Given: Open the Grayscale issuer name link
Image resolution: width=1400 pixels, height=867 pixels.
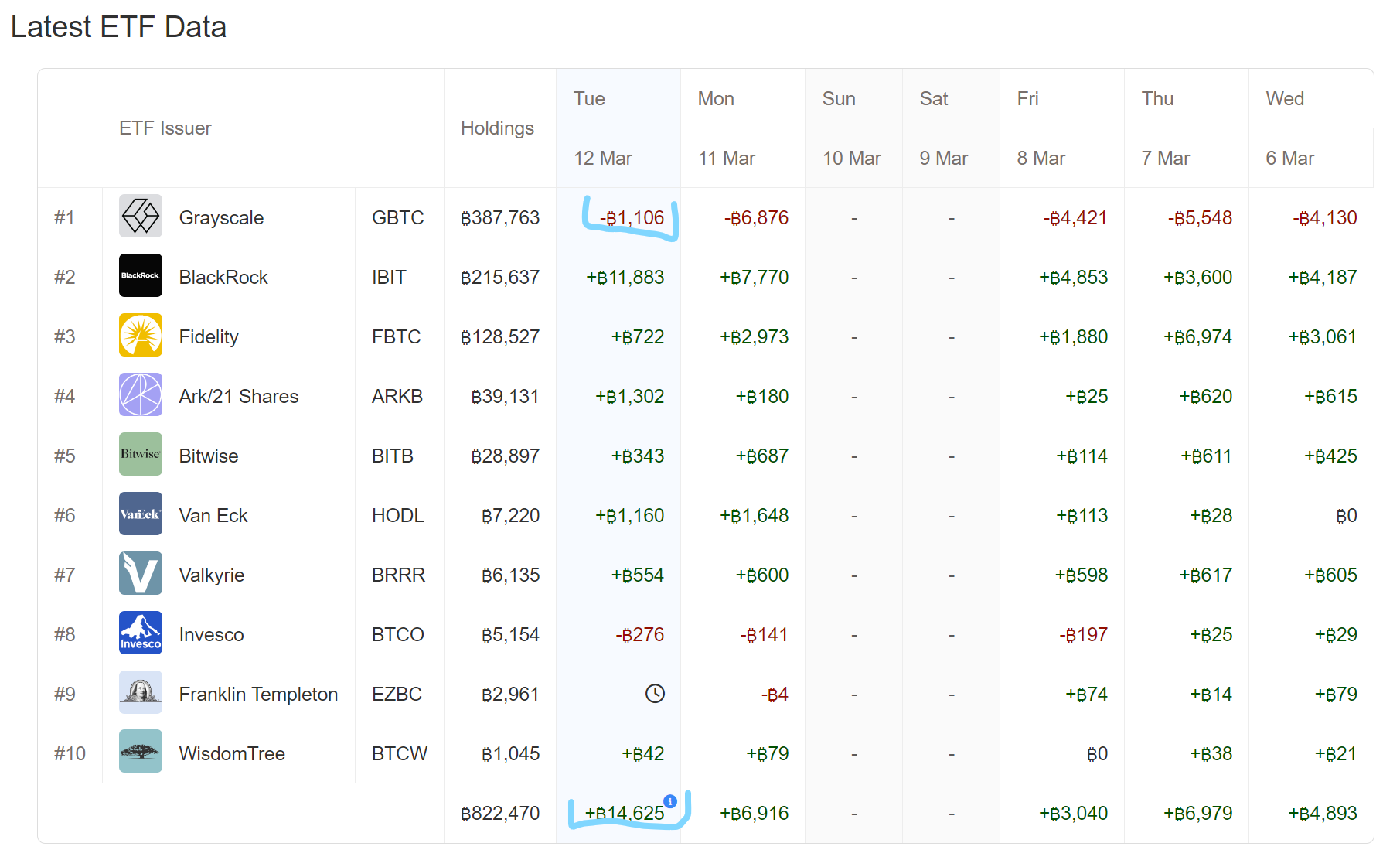Looking at the screenshot, I should [221, 218].
